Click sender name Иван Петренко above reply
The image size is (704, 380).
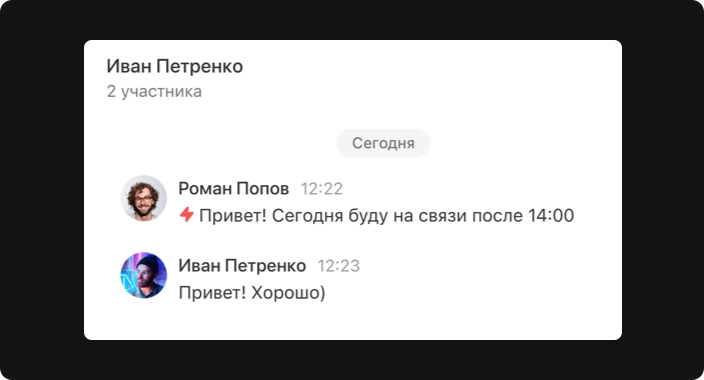coord(242,265)
